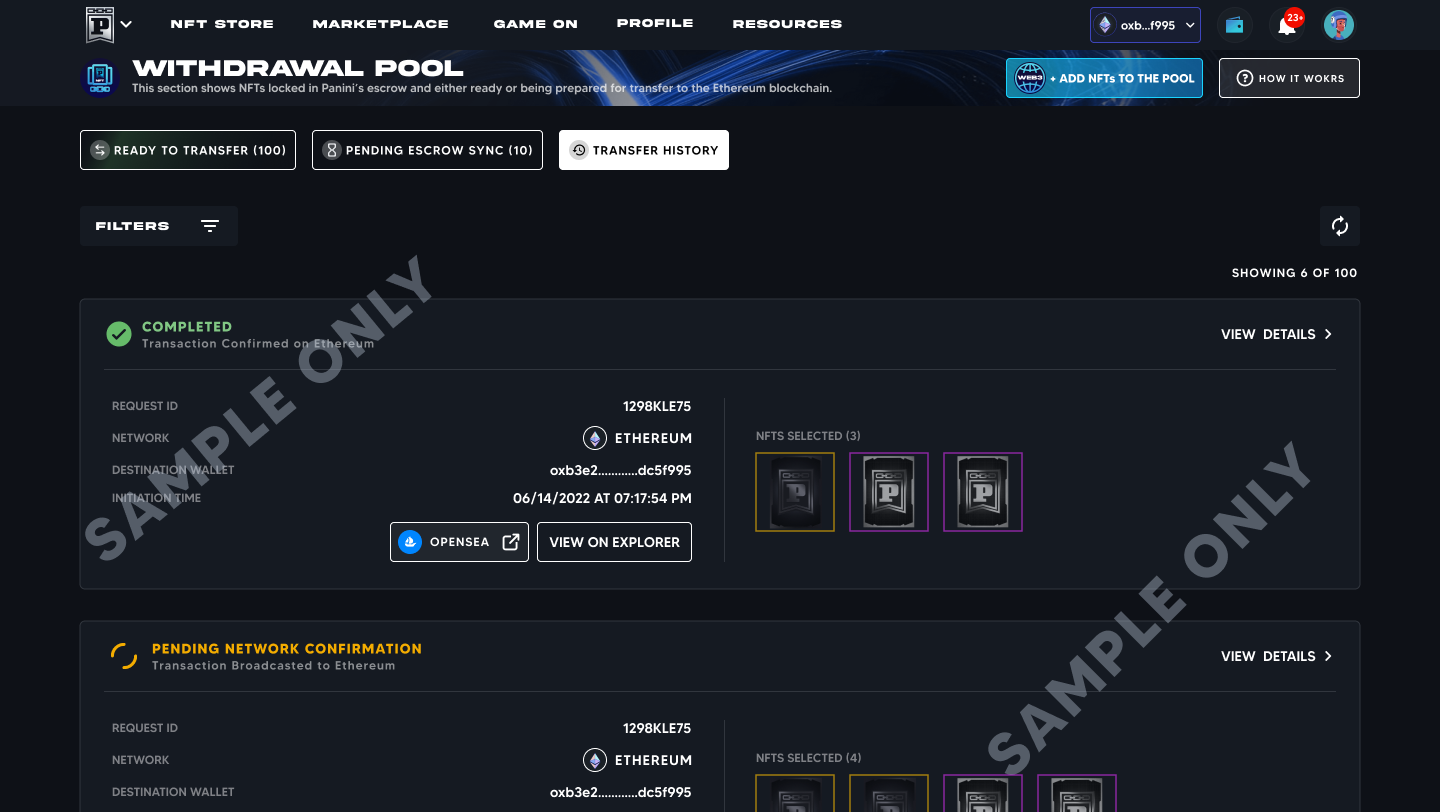Click the destination wallet address in Completed card
Screen dimensions: 1440x812
click(621, 470)
